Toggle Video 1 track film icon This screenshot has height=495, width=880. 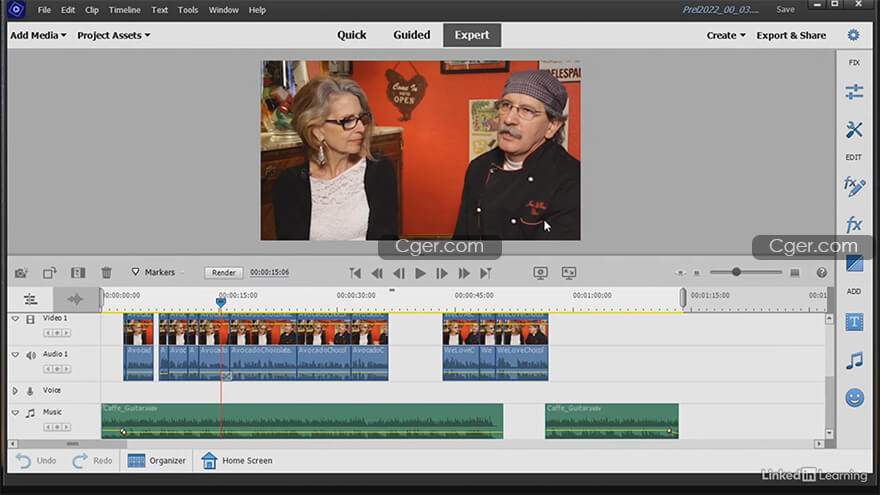click(x=30, y=319)
